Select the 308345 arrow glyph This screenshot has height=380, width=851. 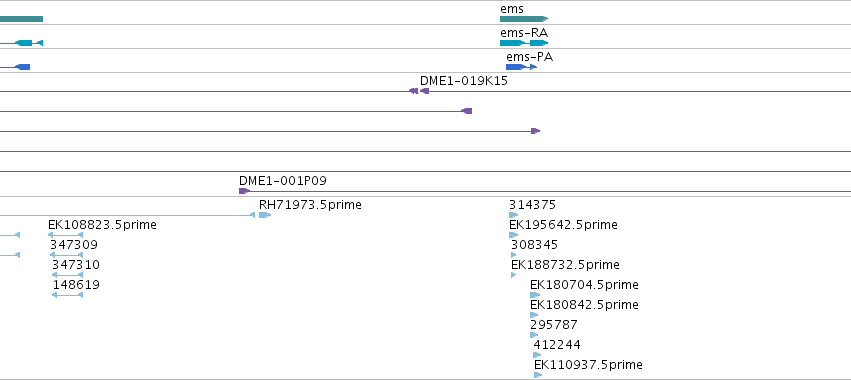click(513, 255)
